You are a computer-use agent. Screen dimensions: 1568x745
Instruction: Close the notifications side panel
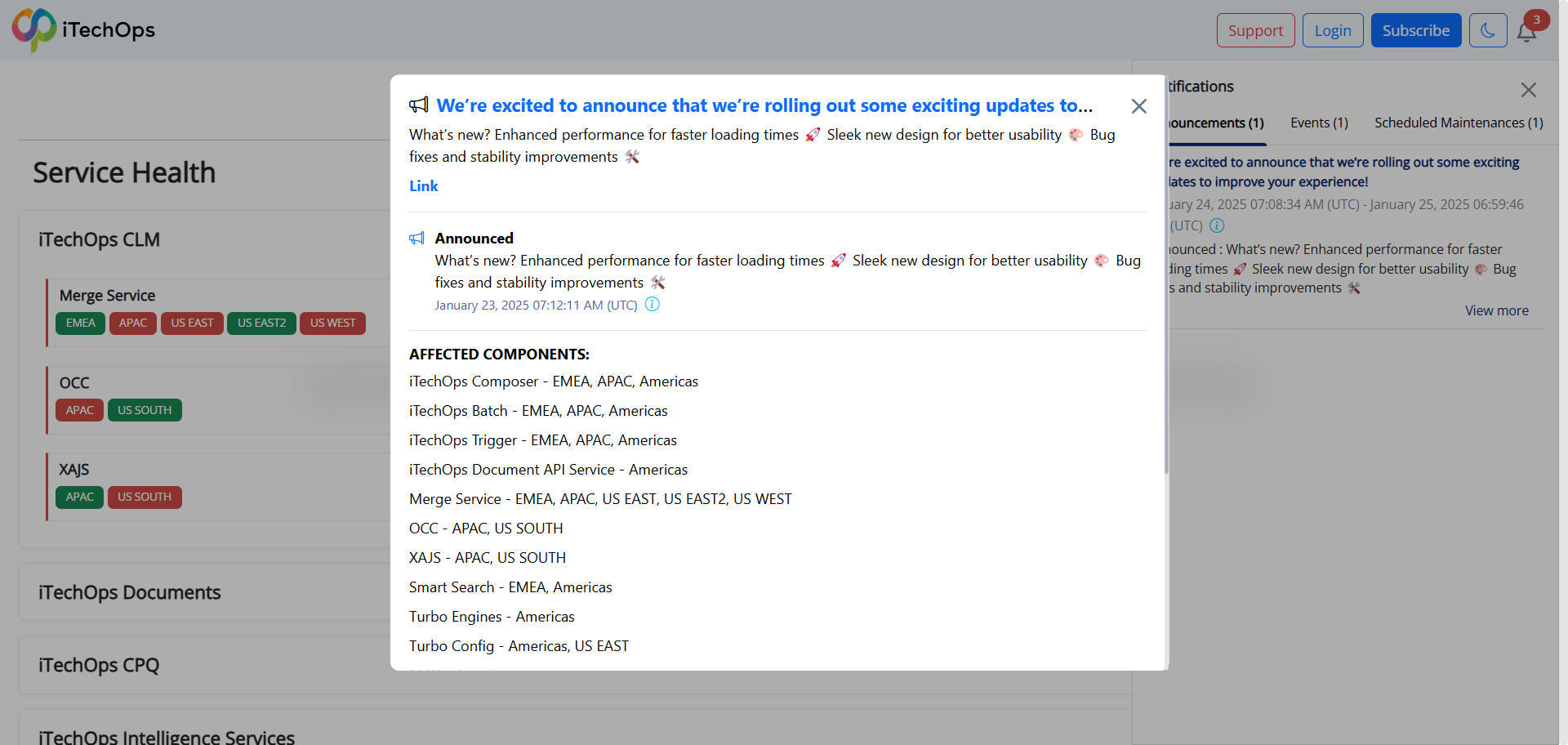(x=1529, y=90)
